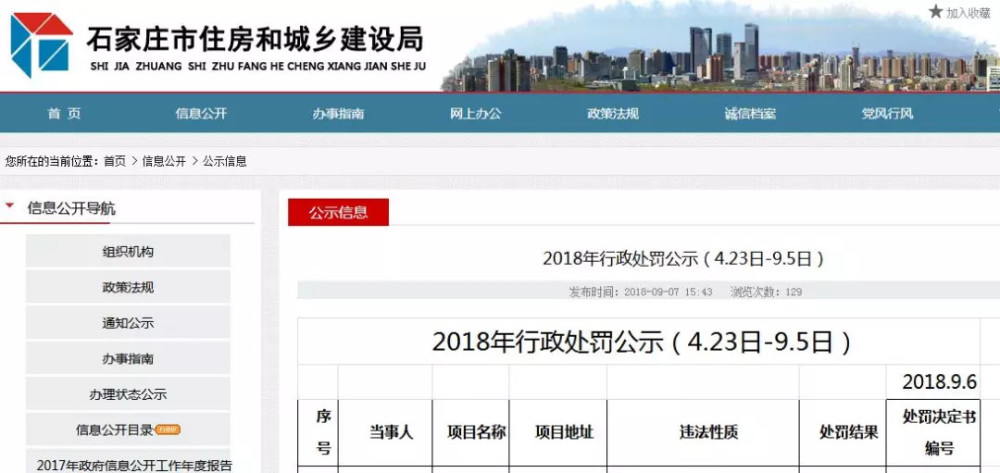Click the 当事人 column header
The image size is (1000, 473).
click(x=385, y=432)
